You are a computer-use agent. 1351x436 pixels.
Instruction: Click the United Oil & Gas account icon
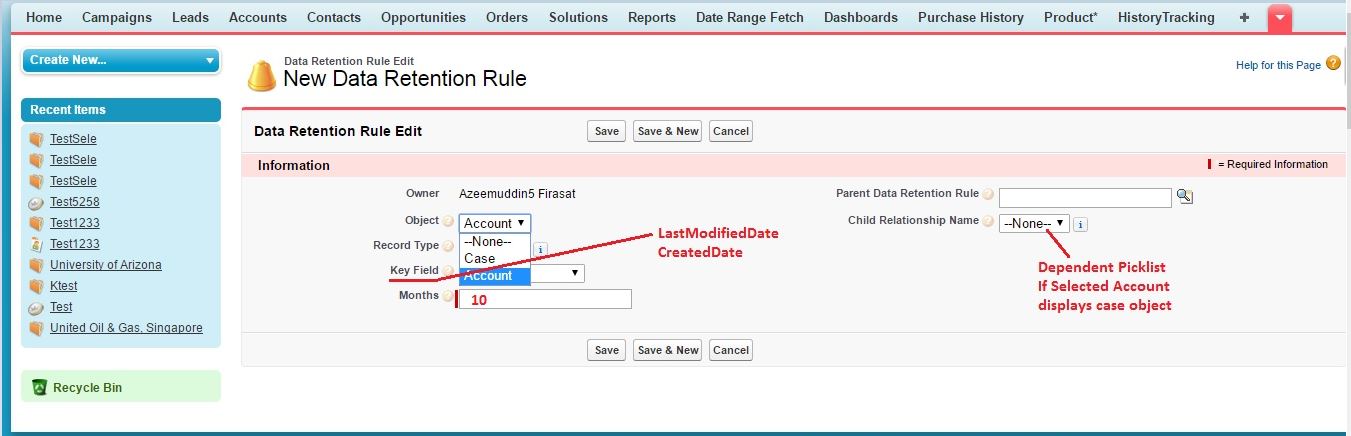tap(36, 328)
